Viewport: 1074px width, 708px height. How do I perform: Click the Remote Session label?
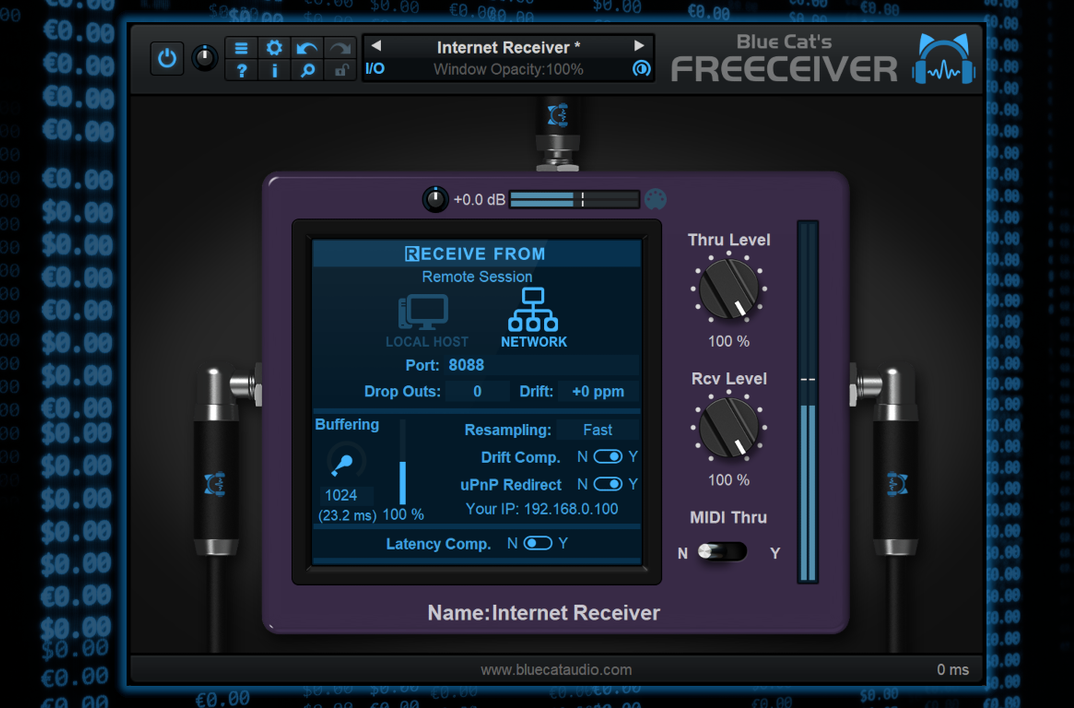point(477,277)
